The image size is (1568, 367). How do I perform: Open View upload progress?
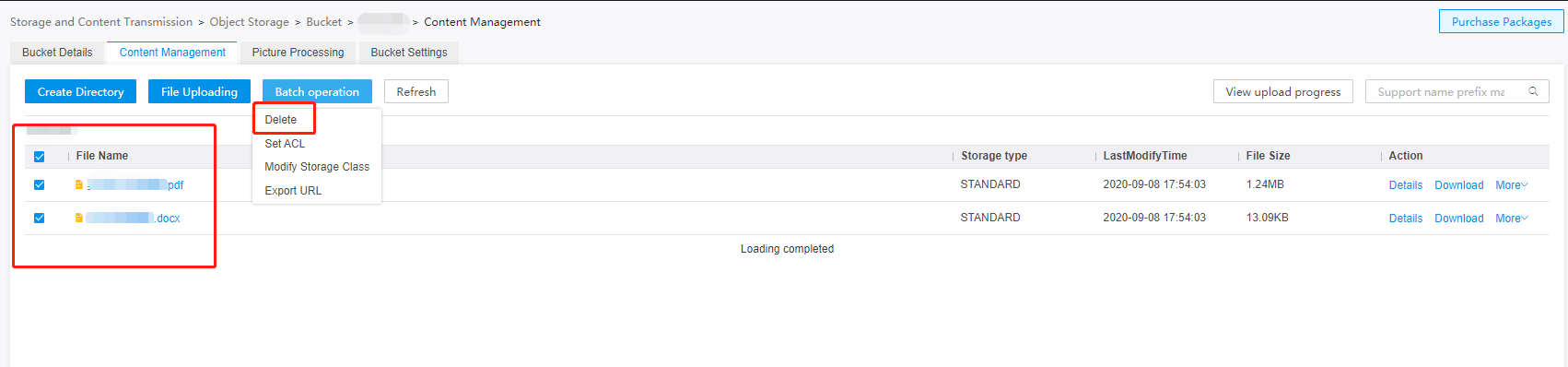click(x=1283, y=91)
